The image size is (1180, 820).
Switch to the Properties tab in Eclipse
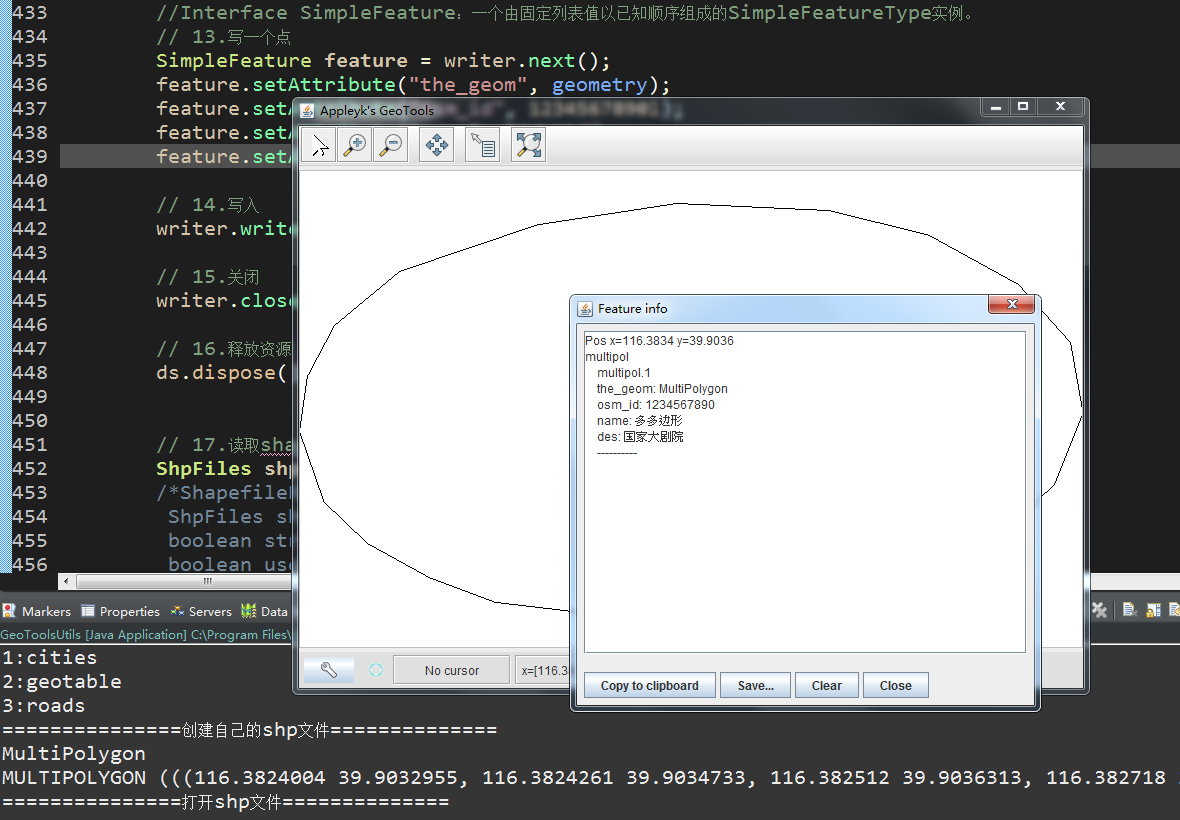coord(121,611)
